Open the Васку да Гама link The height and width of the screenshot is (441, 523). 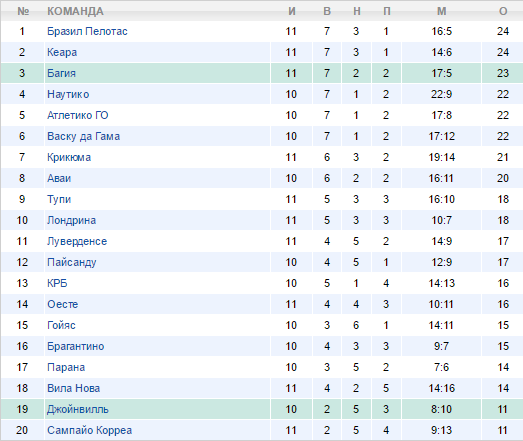tap(83, 136)
